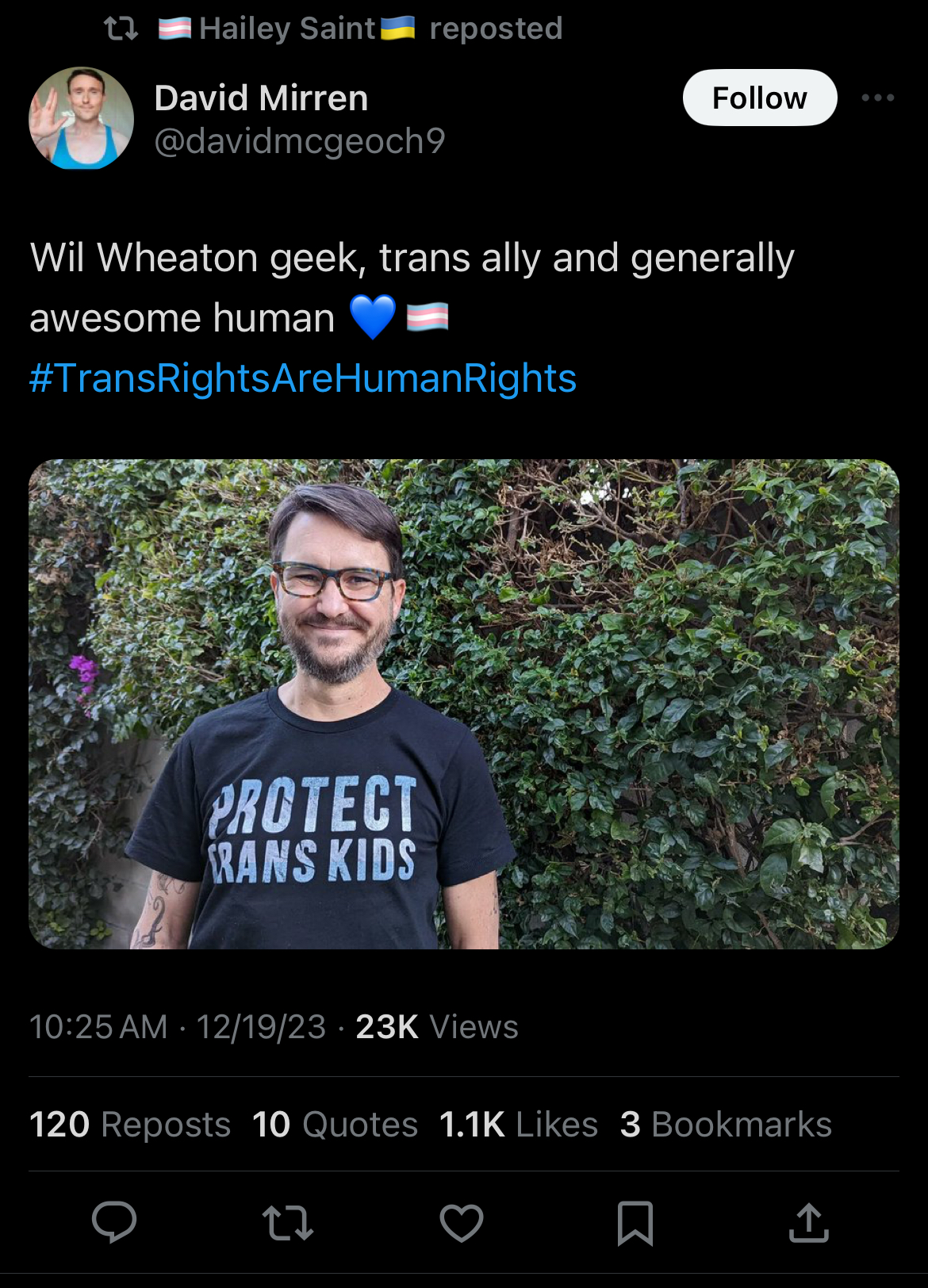Like the post with the heart icon
This screenshot has width=928, height=1288.
(x=462, y=1222)
